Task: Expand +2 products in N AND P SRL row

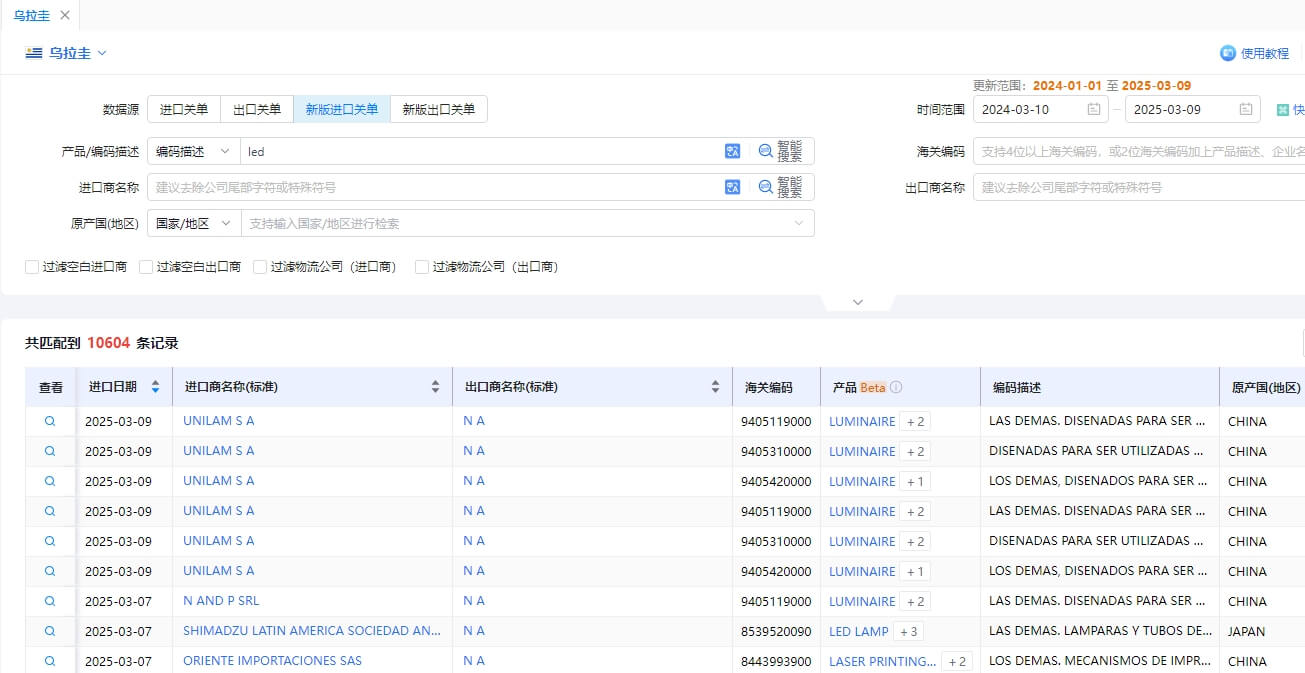Action: point(915,601)
